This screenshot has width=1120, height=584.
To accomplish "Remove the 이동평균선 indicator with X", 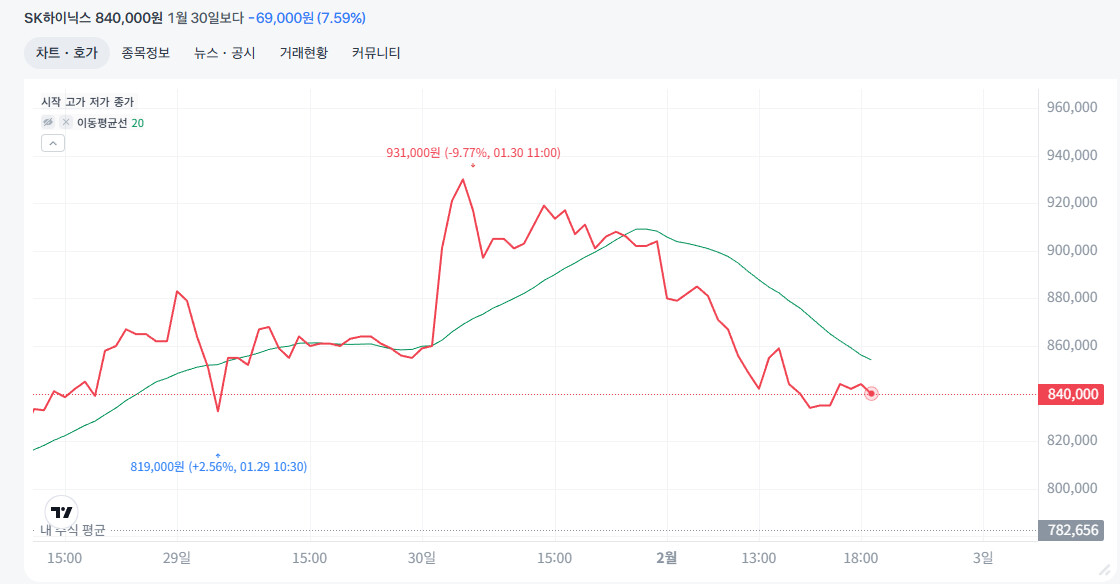I will [x=66, y=122].
